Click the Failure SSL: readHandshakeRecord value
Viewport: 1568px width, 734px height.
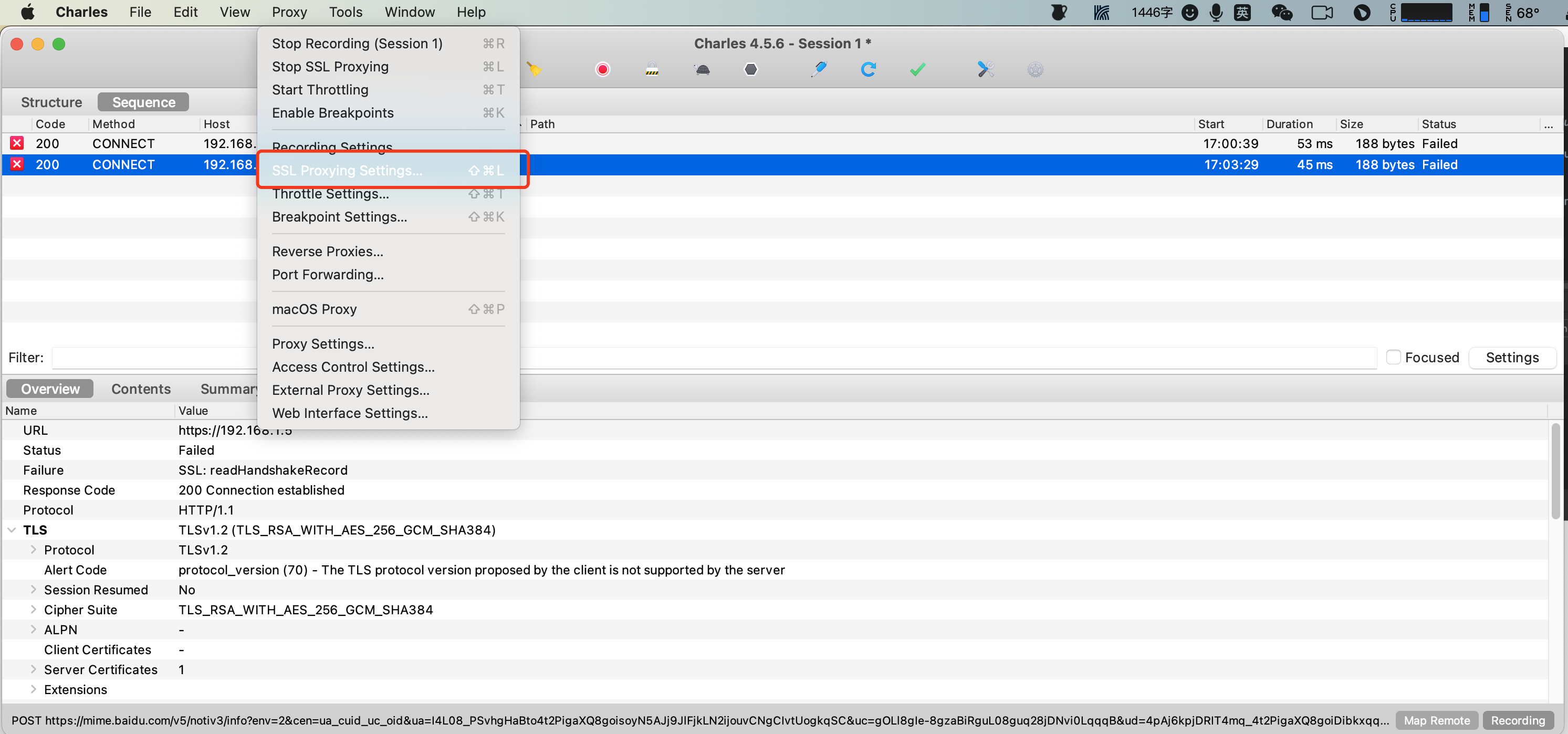pos(263,470)
